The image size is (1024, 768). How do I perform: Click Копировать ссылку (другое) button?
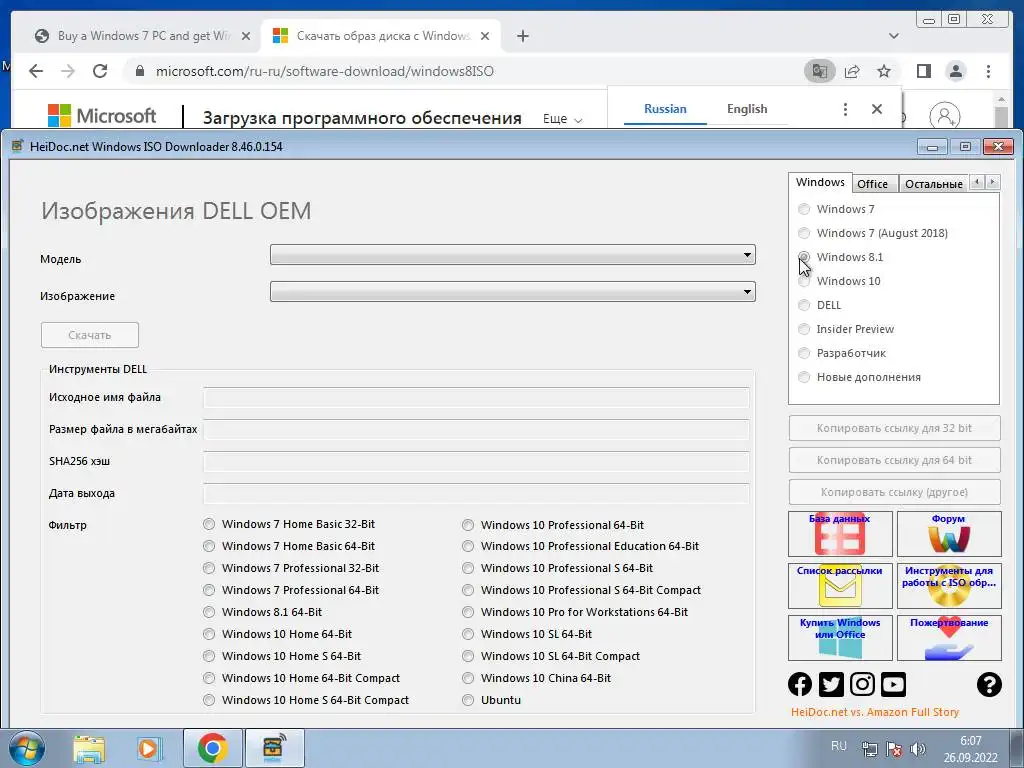pos(894,492)
